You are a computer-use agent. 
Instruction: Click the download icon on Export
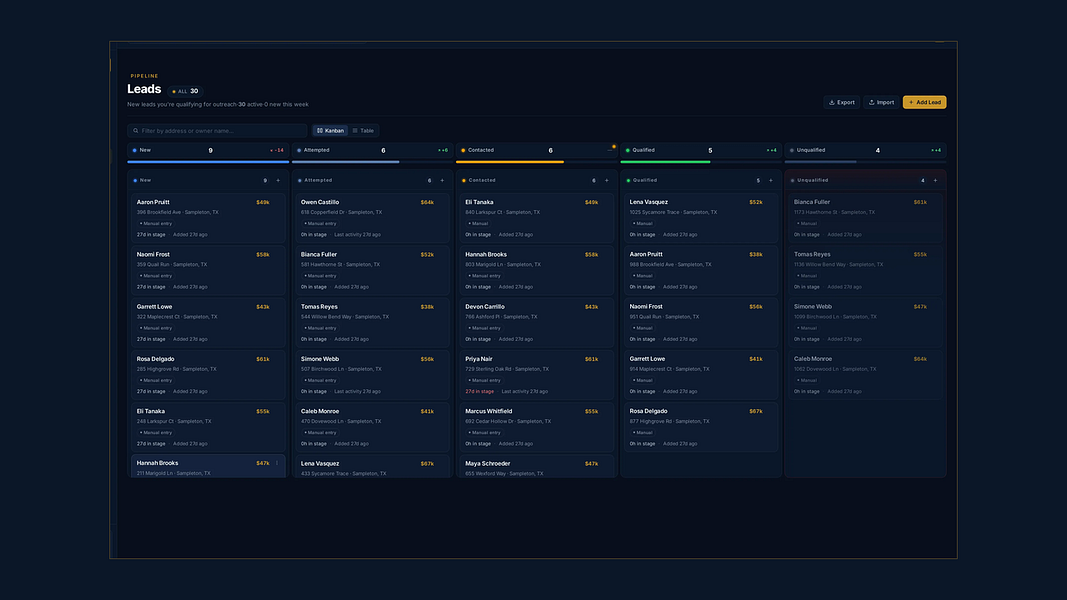(x=832, y=102)
